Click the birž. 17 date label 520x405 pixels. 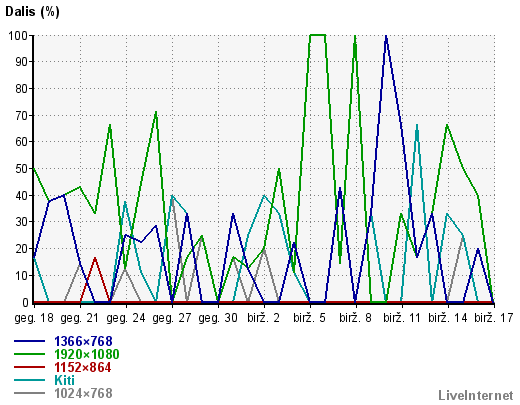tap(494, 318)
